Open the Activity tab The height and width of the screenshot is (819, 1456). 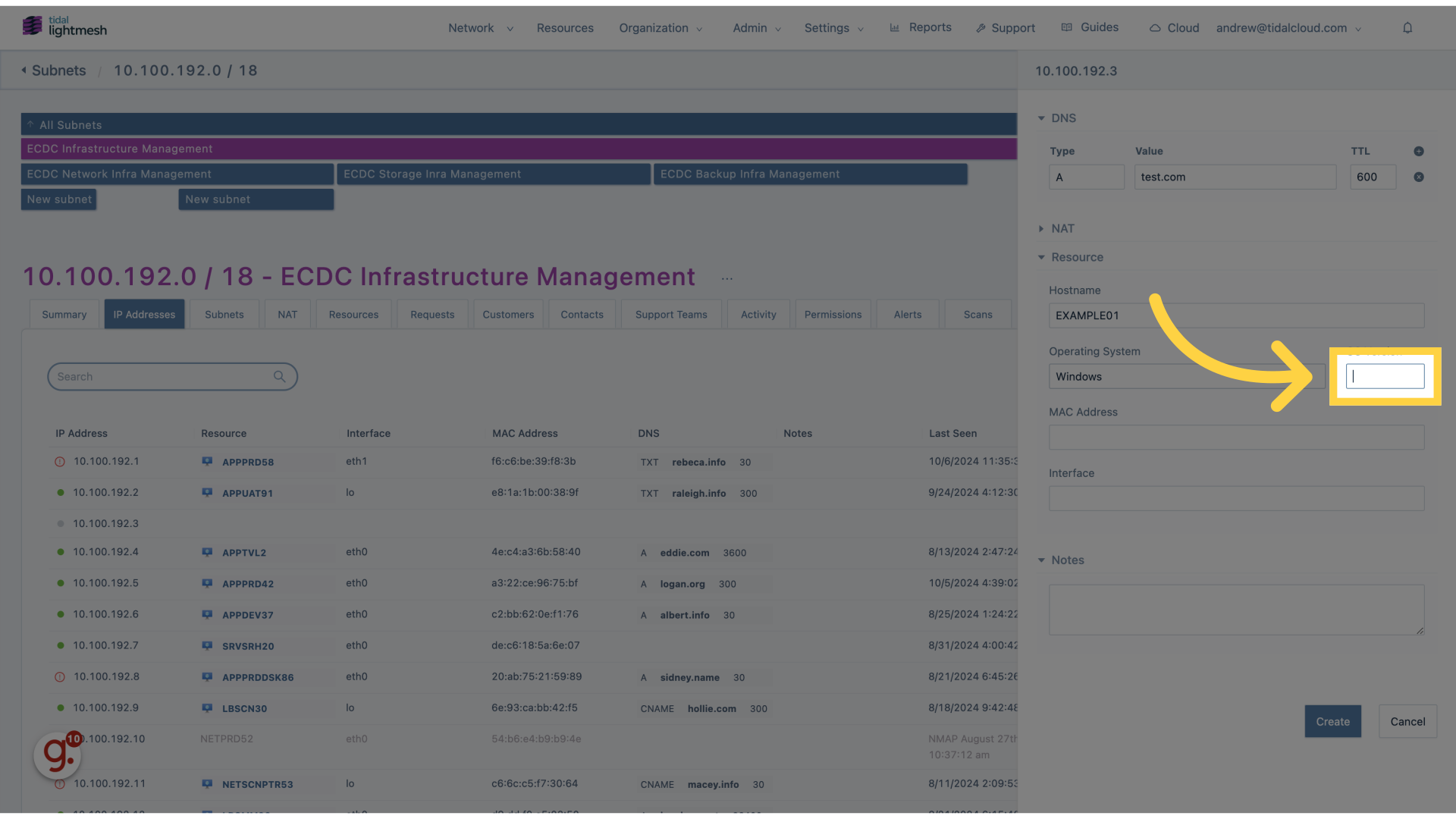click(758, 315)
